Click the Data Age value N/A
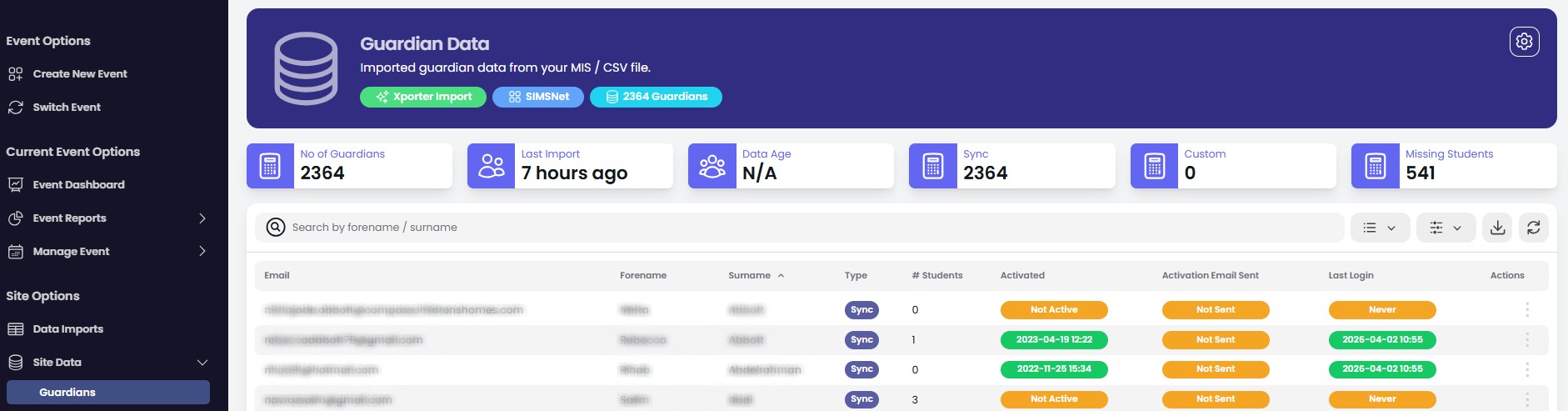Viewport: 1568px width, 411px height. (x=759, y=173)
